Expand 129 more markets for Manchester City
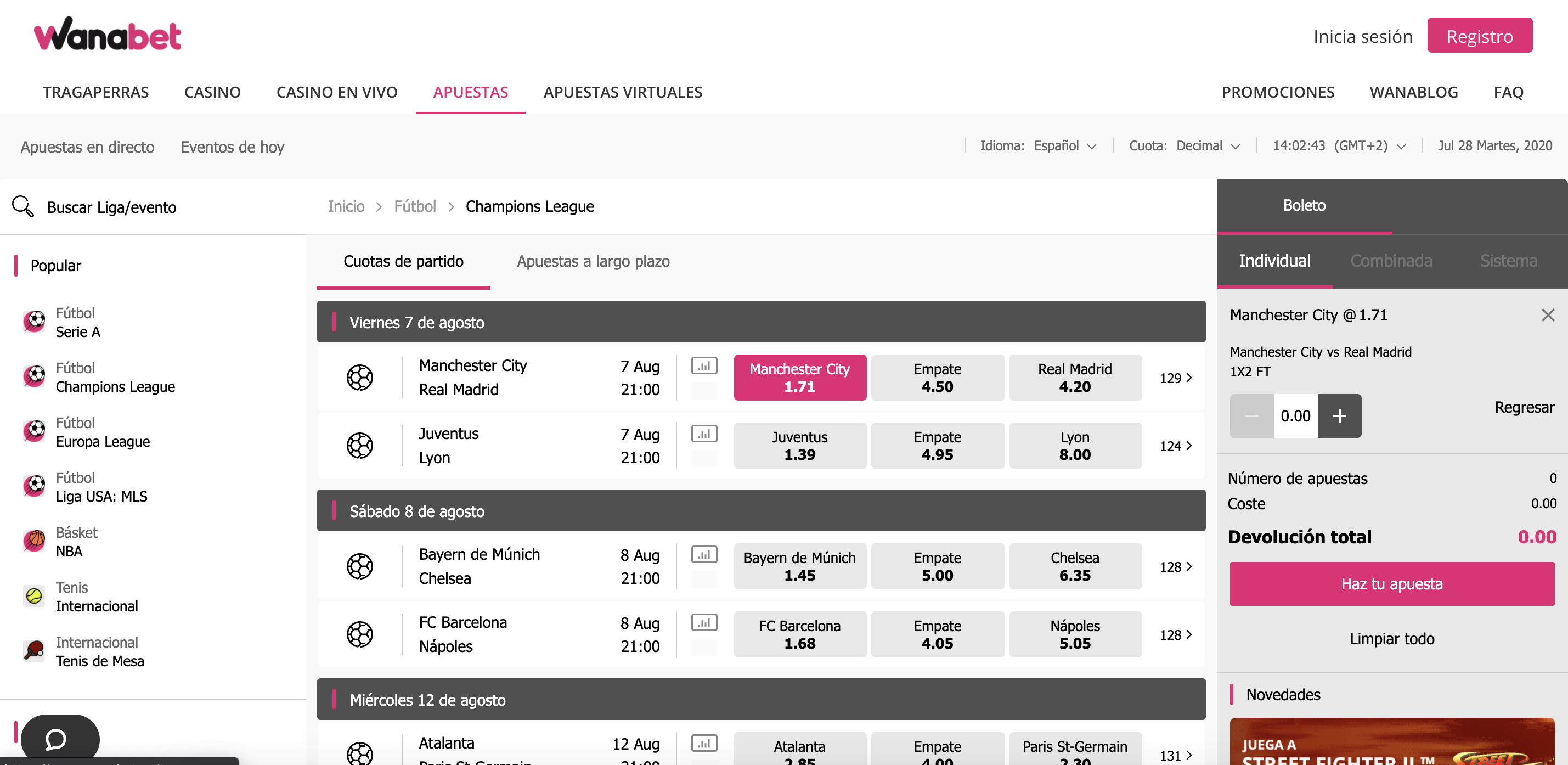This screenshot has height=765, width=1568. 1176,378
